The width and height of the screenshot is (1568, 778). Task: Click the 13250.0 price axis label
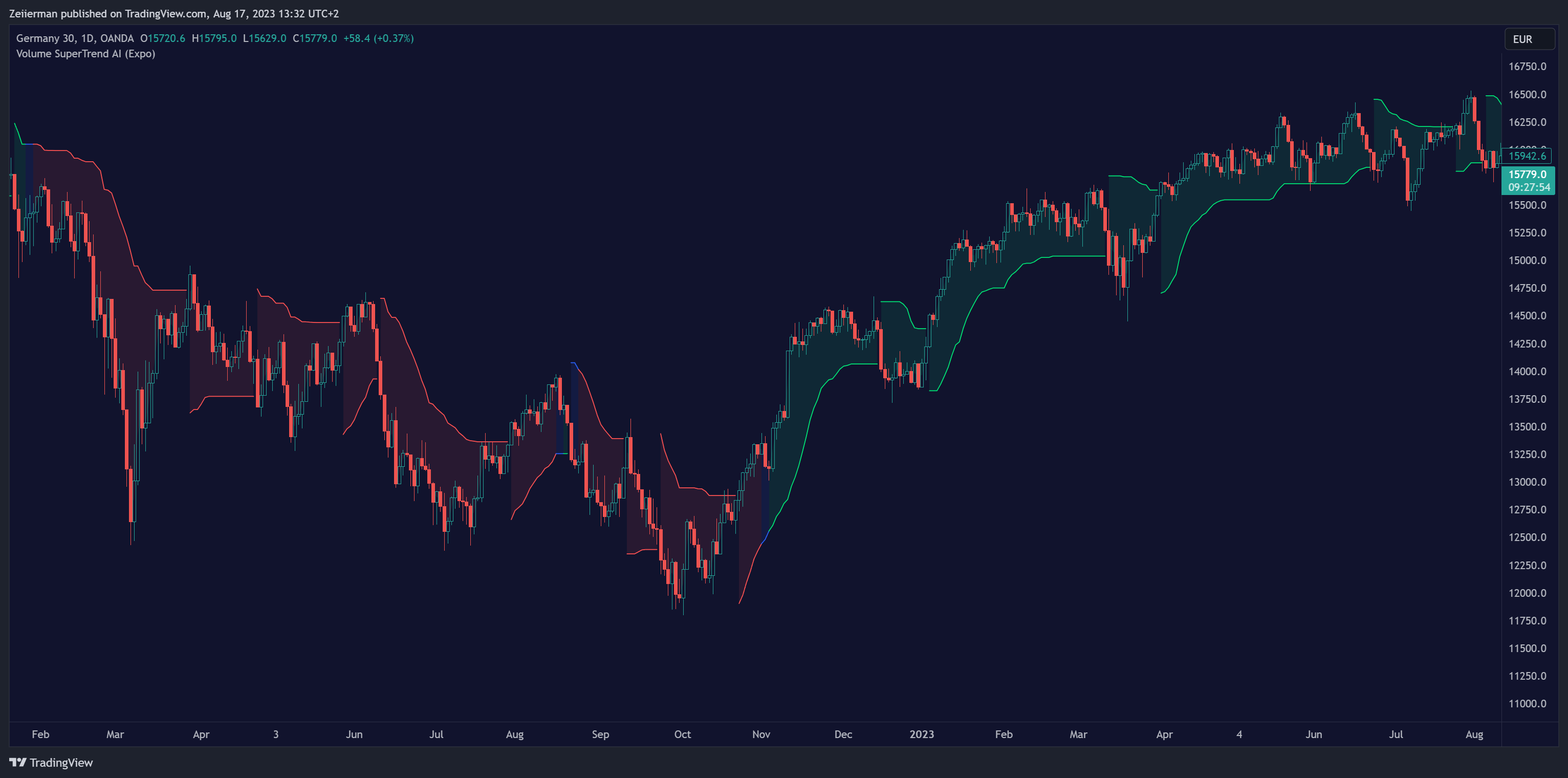1527,454
